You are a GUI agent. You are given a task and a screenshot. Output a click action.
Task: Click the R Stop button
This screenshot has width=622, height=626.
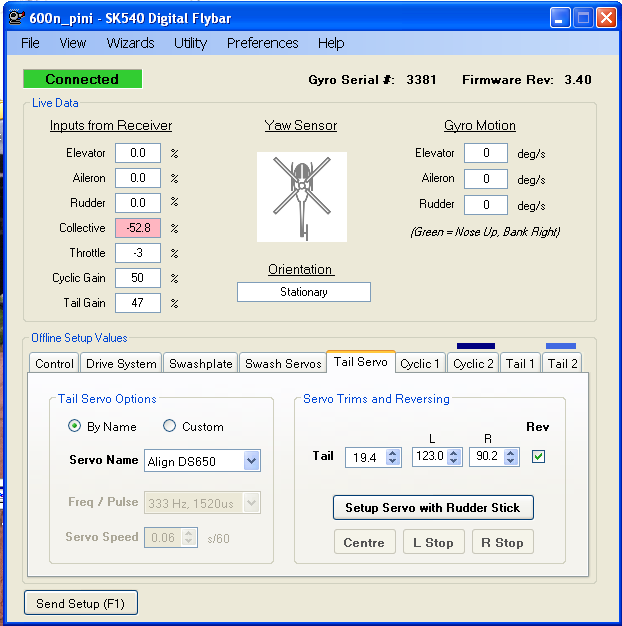(x=503, y=542)
